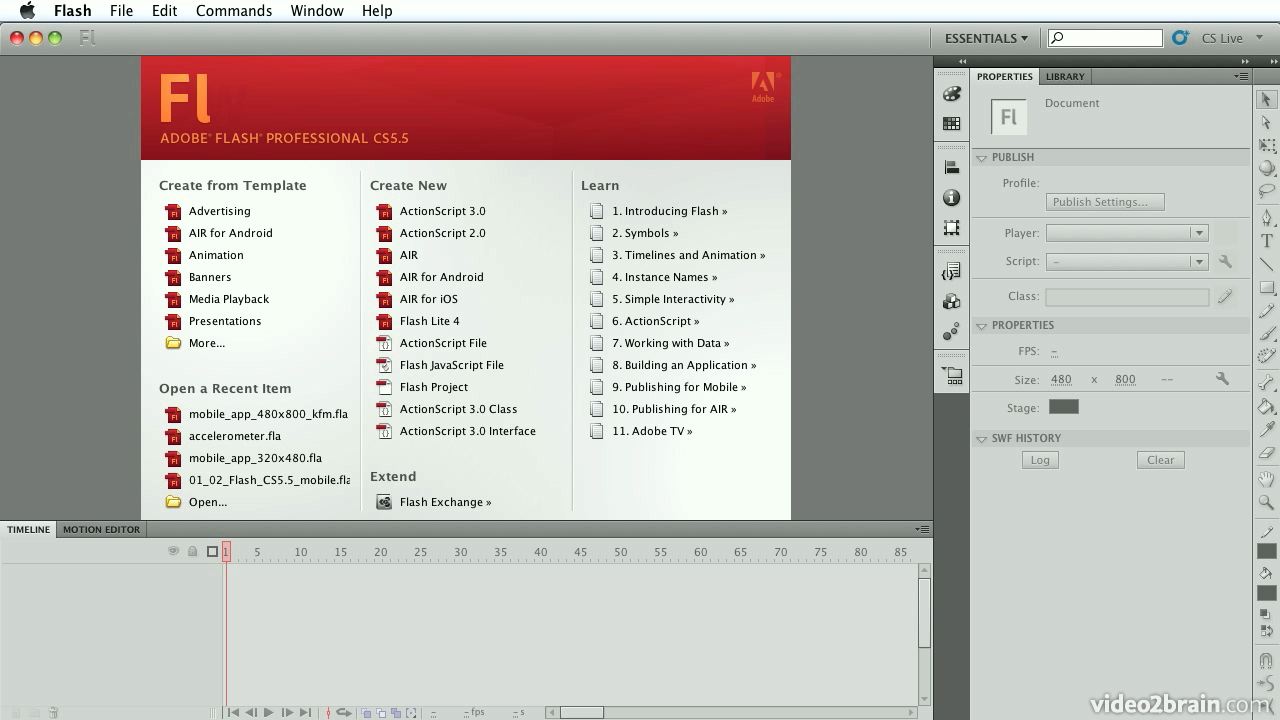The height and width of the screenshot is (720, 1280).
Task: Open the Code Snippets panel icon
Action: (951, 272)
